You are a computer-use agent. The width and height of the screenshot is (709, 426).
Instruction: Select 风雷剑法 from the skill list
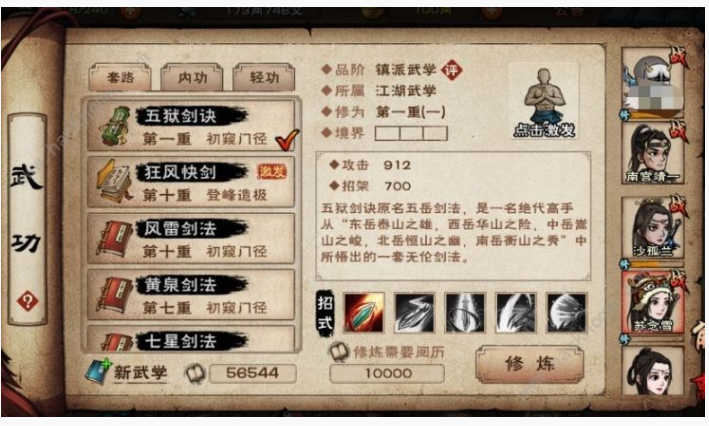click(x=190, y=238)
